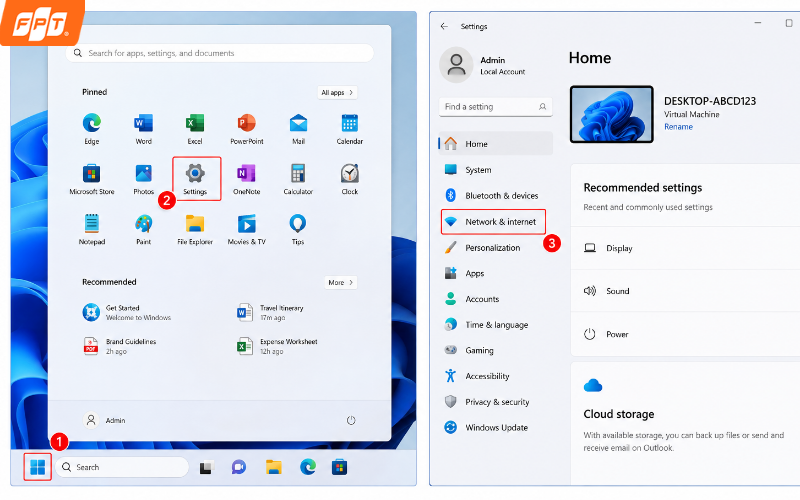Expand More recommended items
The height and width of the screenshot is (500, 800).
341,282
